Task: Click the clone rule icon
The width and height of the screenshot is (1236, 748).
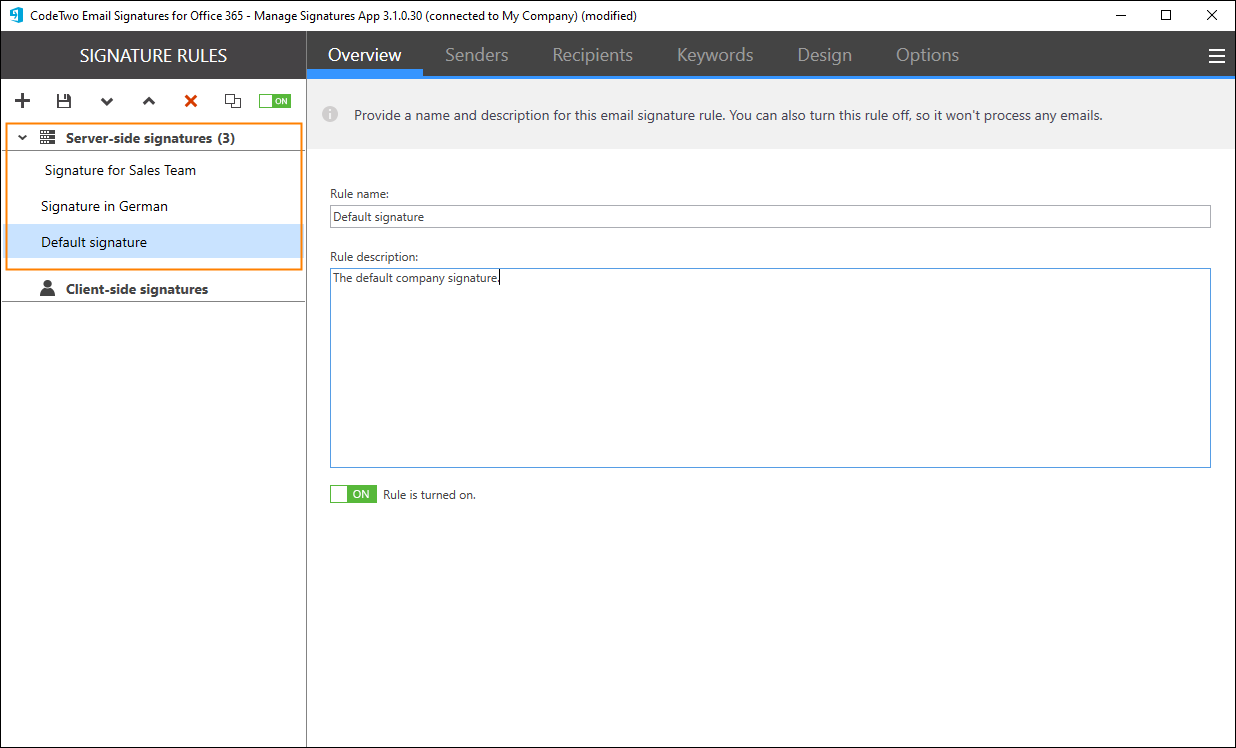Action: (233, 101)
